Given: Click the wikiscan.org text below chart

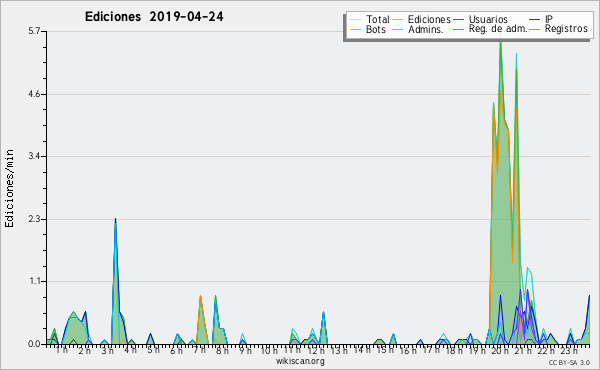Looking at the screenshot, I should pos(300,361).
